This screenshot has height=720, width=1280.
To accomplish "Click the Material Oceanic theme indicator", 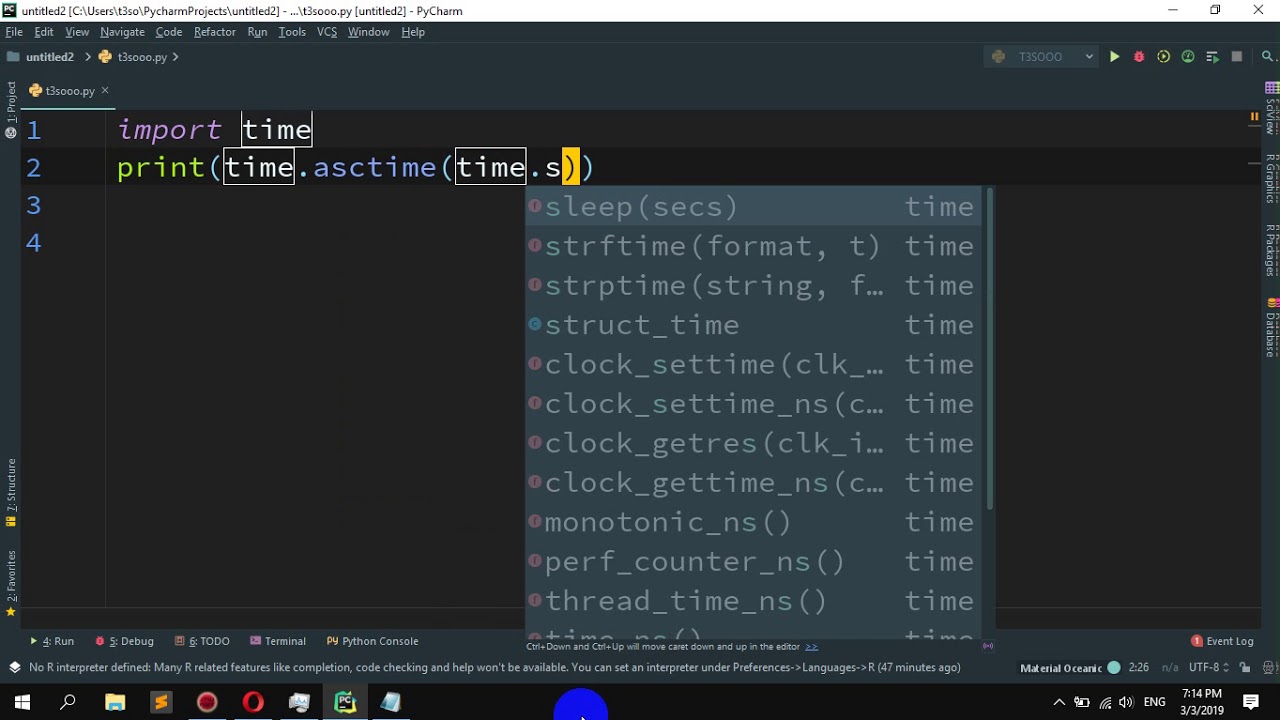I will tap(1069, 667).
